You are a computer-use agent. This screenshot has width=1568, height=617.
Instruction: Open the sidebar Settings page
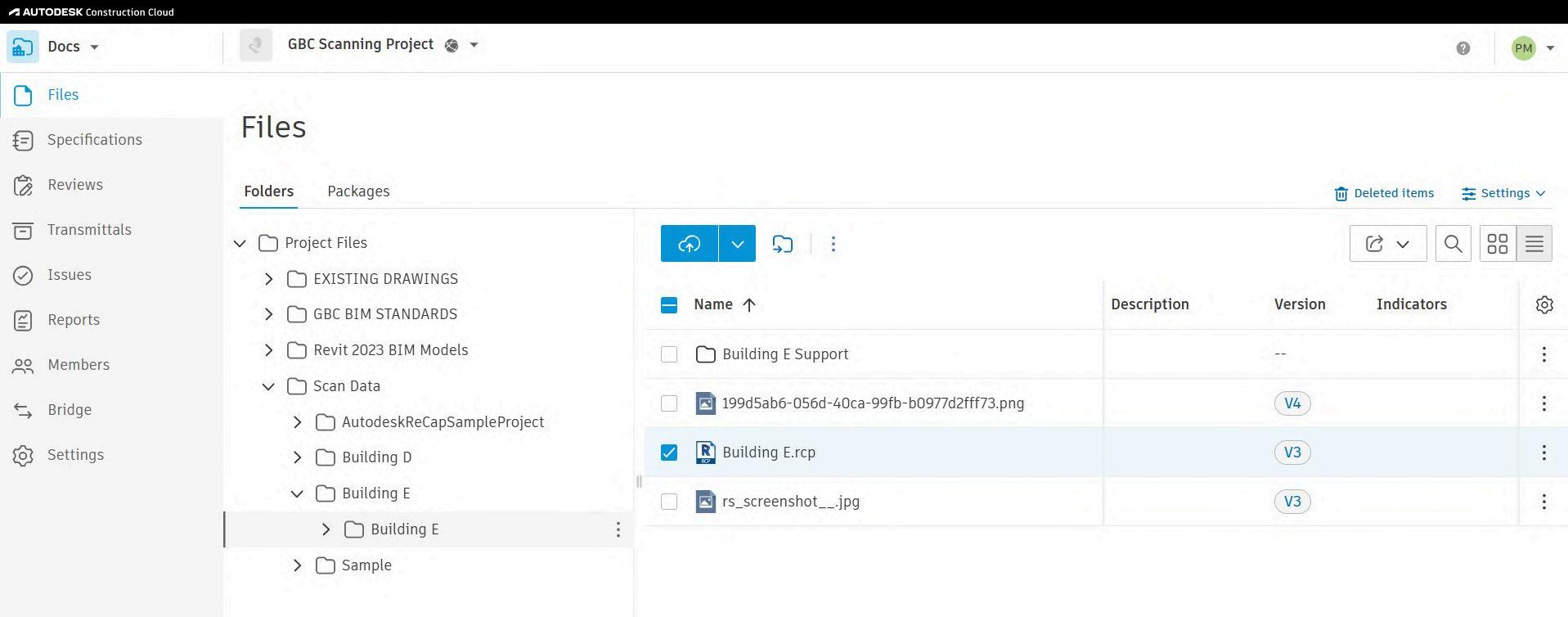(x=75, y=455)
